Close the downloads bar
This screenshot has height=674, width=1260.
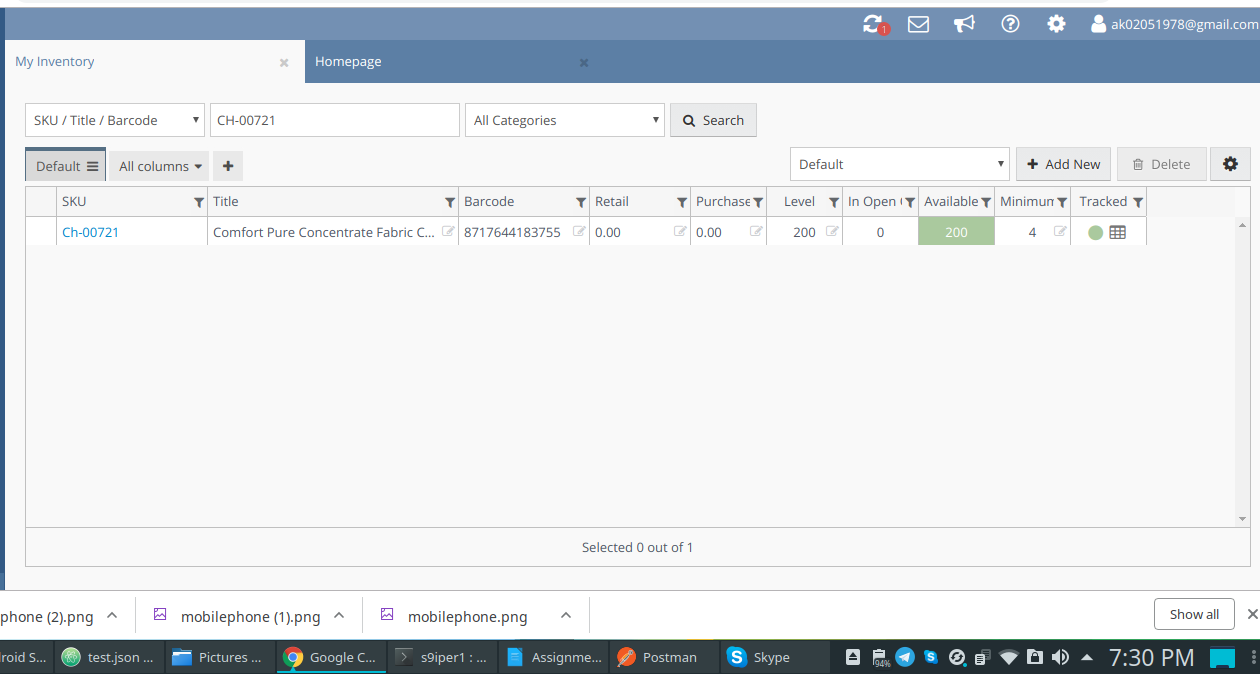[x=1251, y=614]
